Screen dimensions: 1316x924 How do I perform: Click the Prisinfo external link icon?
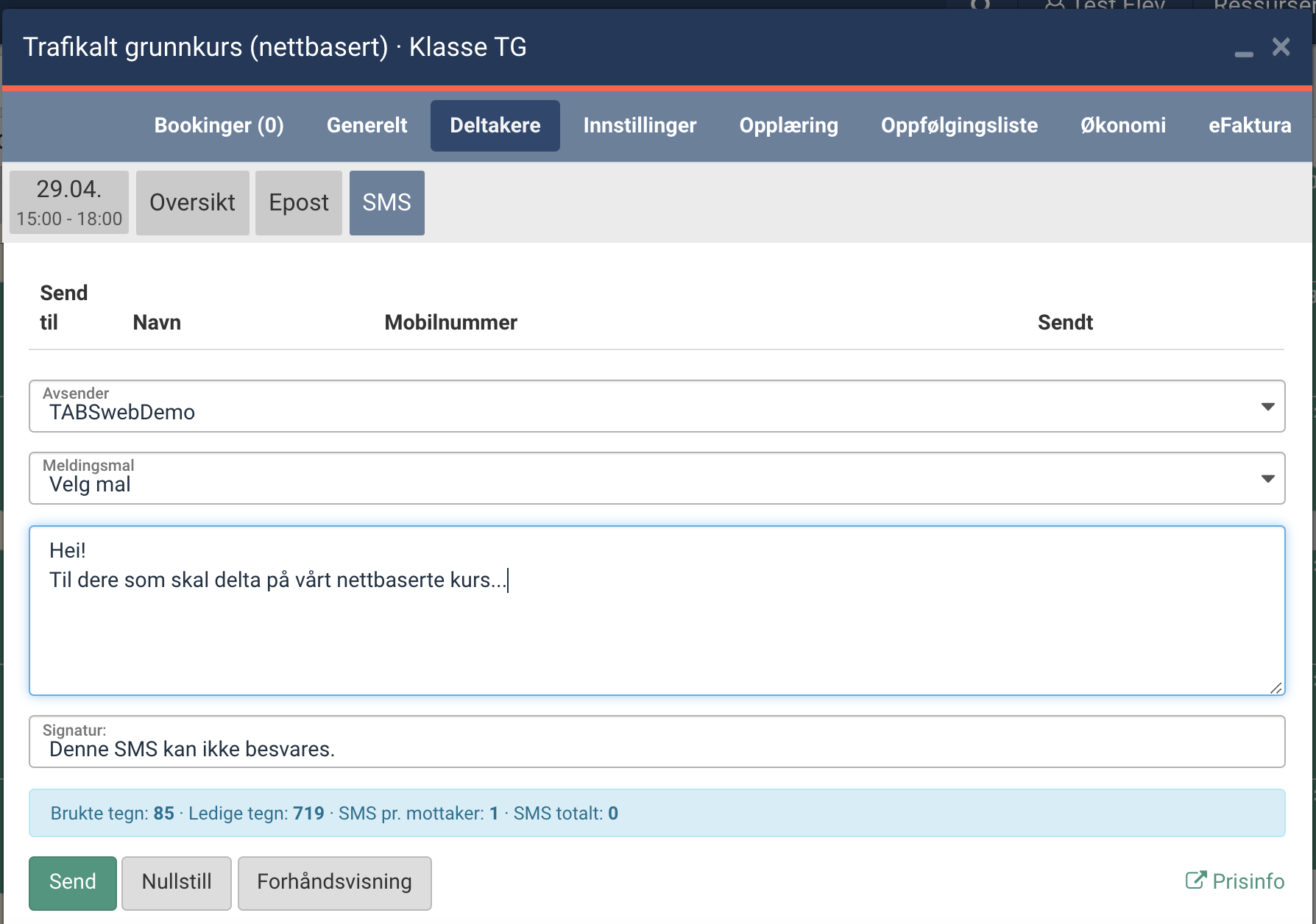pyautogui.click(x=1195, y=881)
